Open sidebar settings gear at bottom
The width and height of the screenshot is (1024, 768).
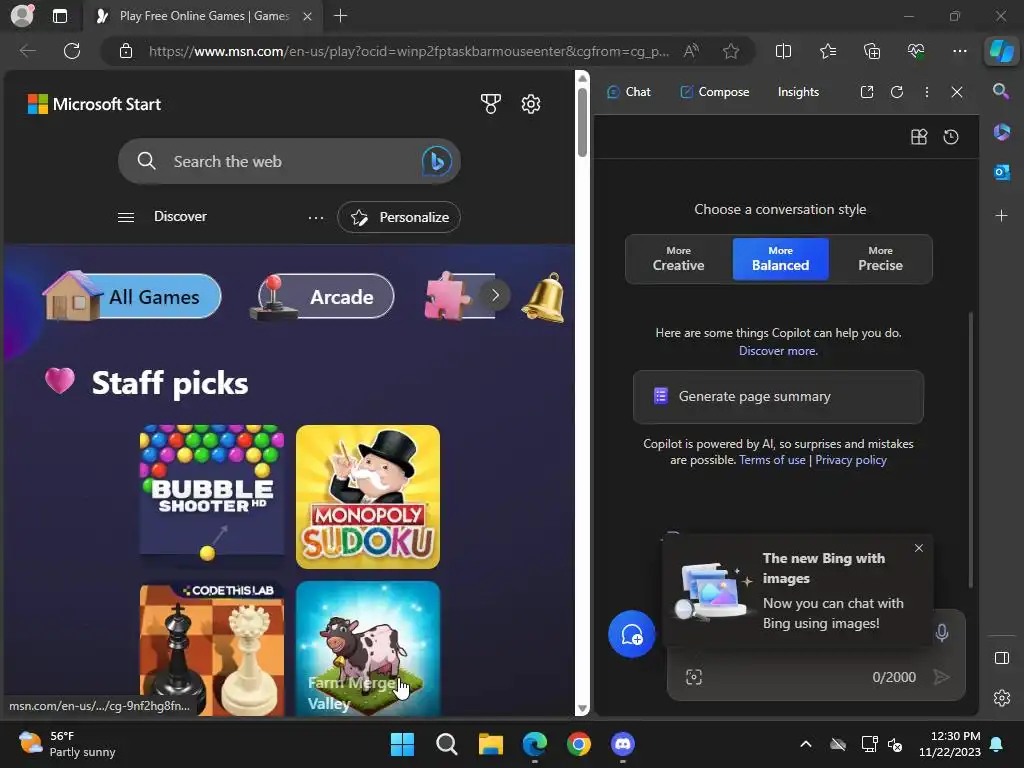[1001, 698]
